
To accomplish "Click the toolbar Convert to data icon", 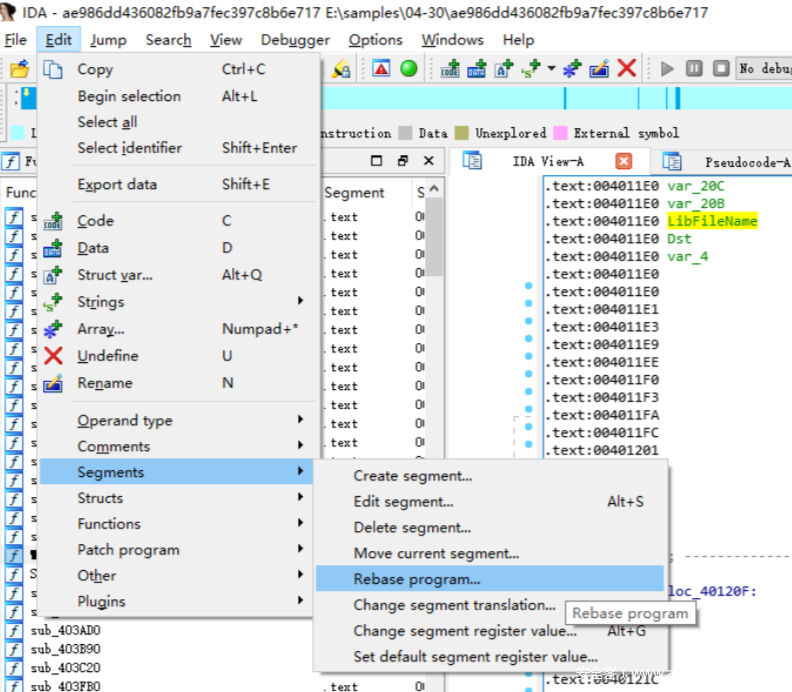I will pos(477,69).
